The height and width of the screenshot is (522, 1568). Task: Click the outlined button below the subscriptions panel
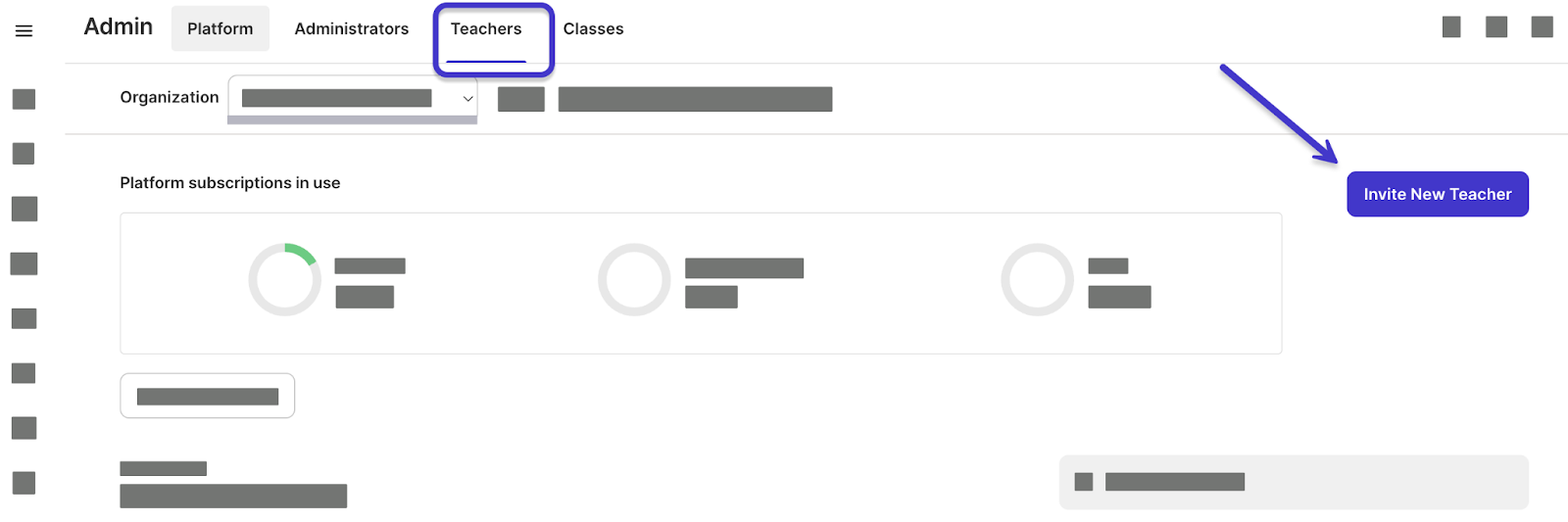[207, 396]
